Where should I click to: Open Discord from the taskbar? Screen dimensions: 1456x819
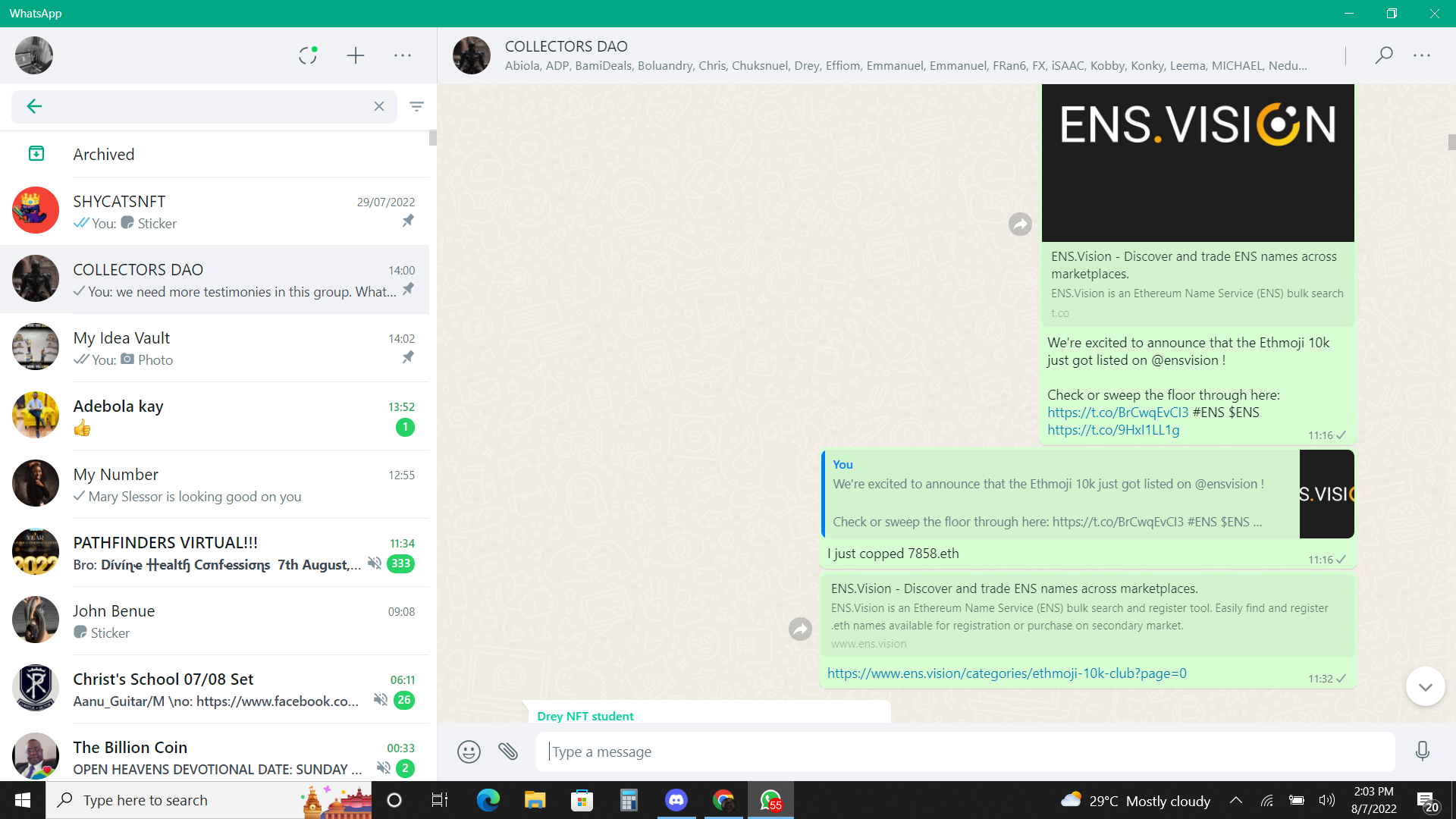[676, 800]
